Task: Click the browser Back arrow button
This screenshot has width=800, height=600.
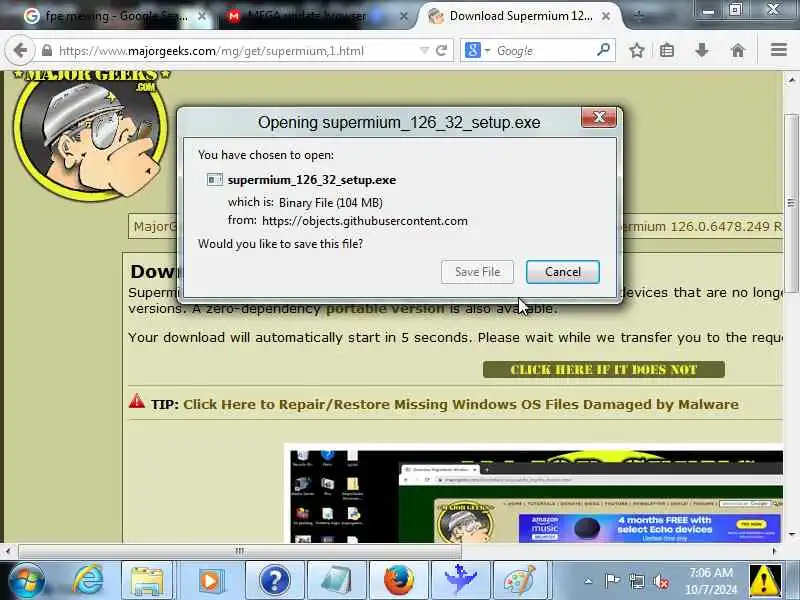Action: pyautogui.click(x=20, y=51)
